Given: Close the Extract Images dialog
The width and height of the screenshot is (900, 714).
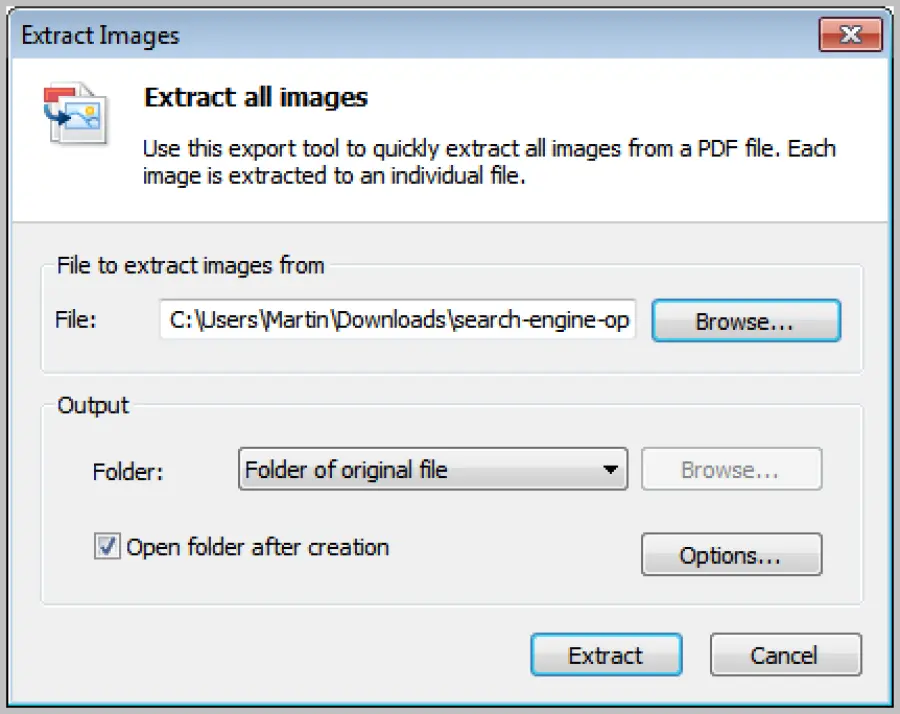Looking at the screenshot, I should (851, 35).
